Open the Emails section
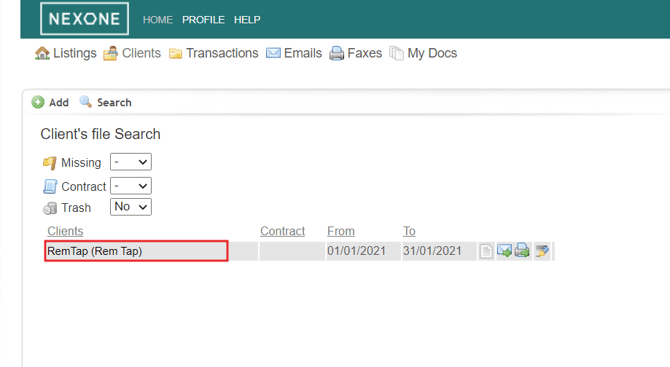Viewport: 670px width, 367px height. (294, 53)
